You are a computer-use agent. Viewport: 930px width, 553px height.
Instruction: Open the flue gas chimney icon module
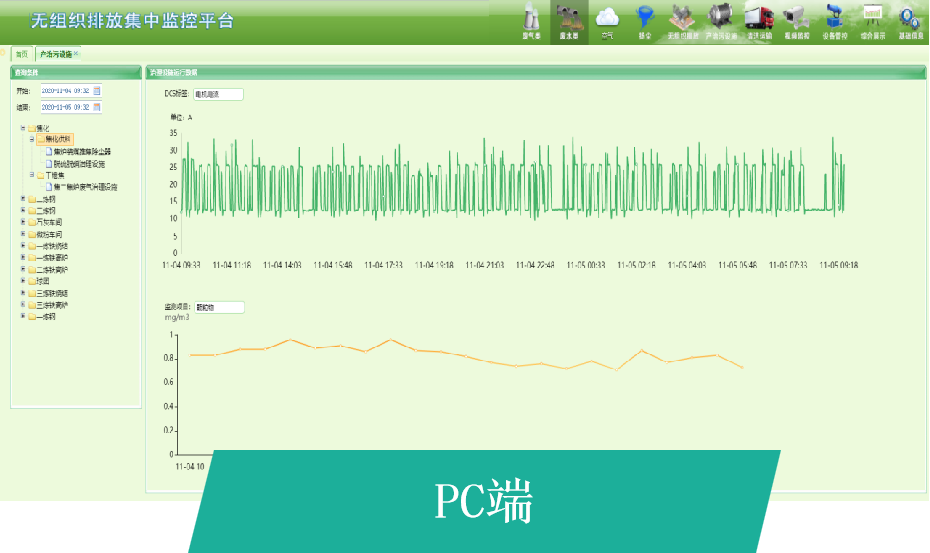[531, 20]
